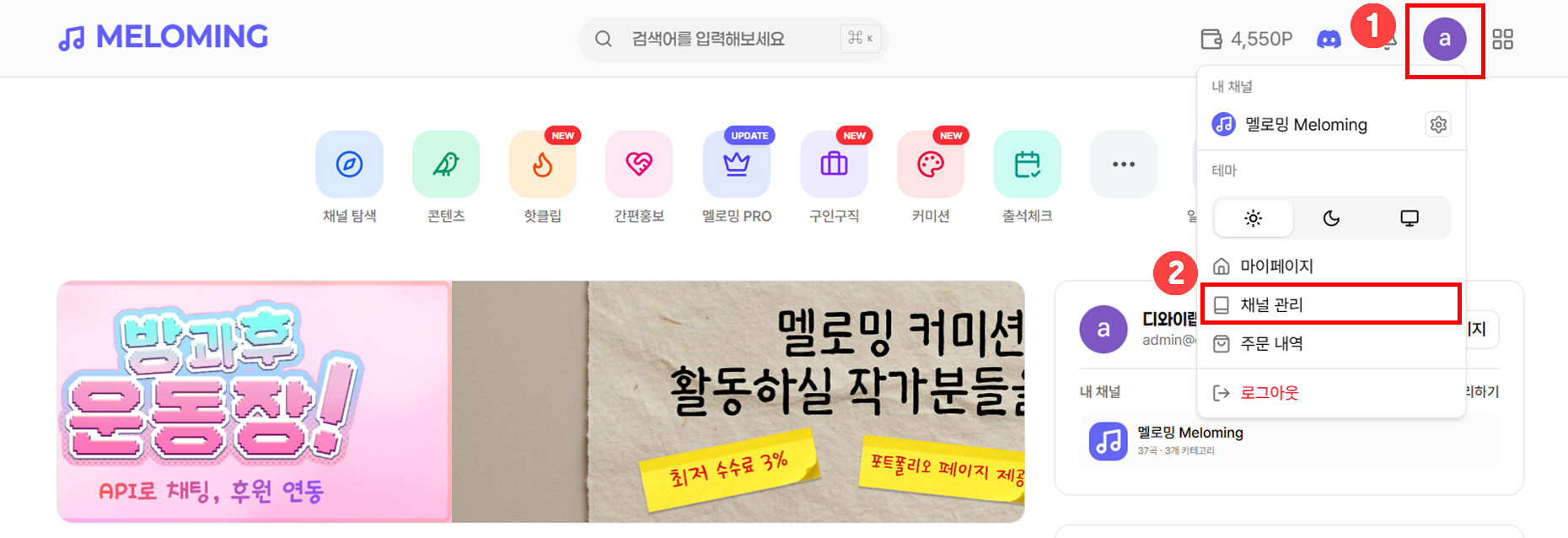Open the 커미션 palette icon
Viewport: 1568px width, 538px height.
coord(931,164)
